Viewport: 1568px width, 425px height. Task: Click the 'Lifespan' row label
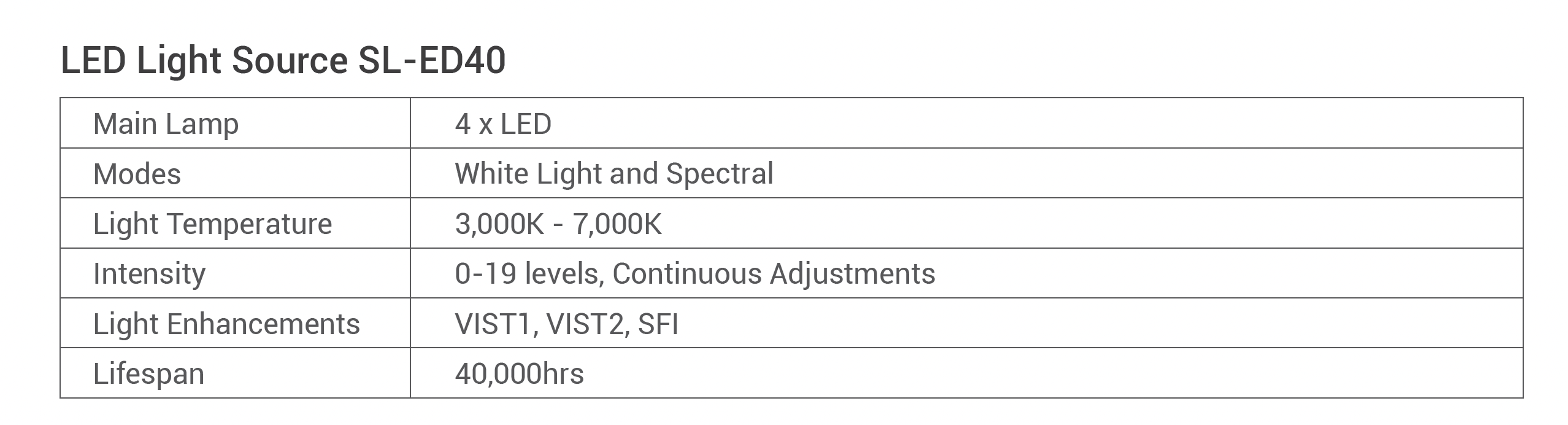click(148, 373)
